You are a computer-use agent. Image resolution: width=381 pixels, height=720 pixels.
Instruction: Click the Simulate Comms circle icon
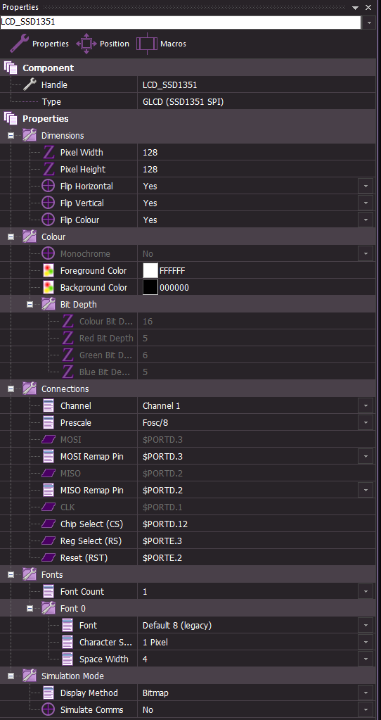tap(48, 709)
